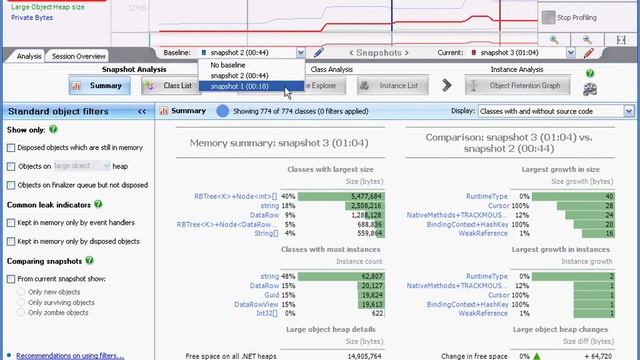Open the Current snapshot dropdown arrow

[571, 53]
